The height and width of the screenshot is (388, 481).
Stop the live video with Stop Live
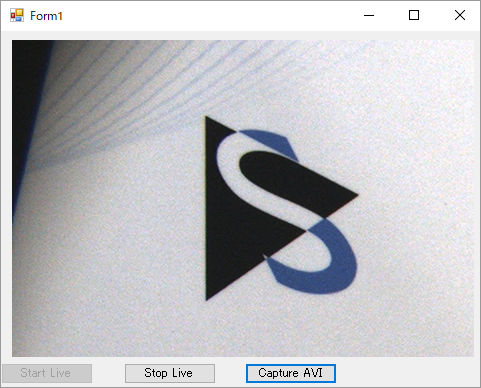click(170, 373)
